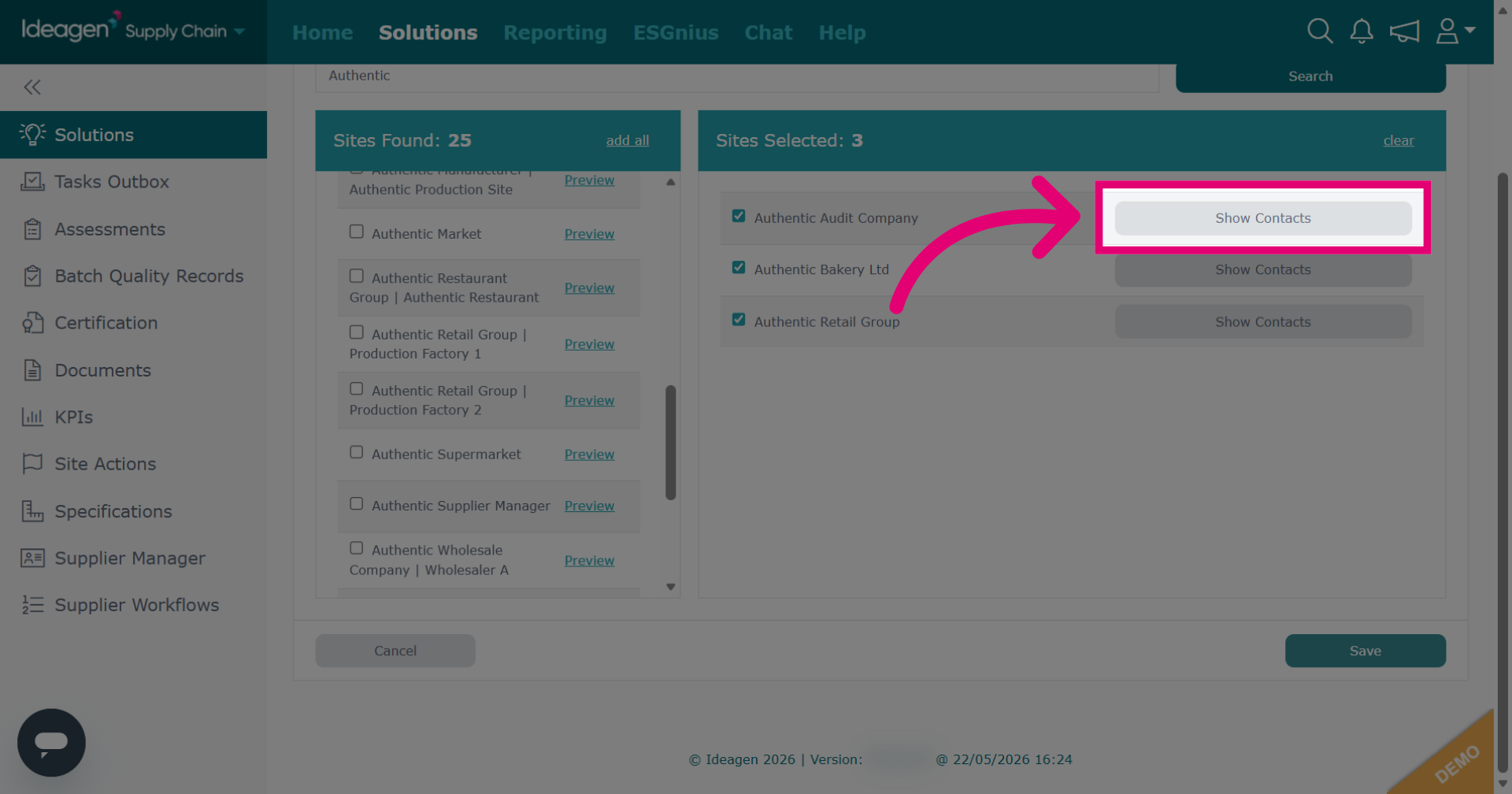Check Authentic Restaurant Group checkbox
This screenshot has height=794, width=1512.
tap(357, 276)
